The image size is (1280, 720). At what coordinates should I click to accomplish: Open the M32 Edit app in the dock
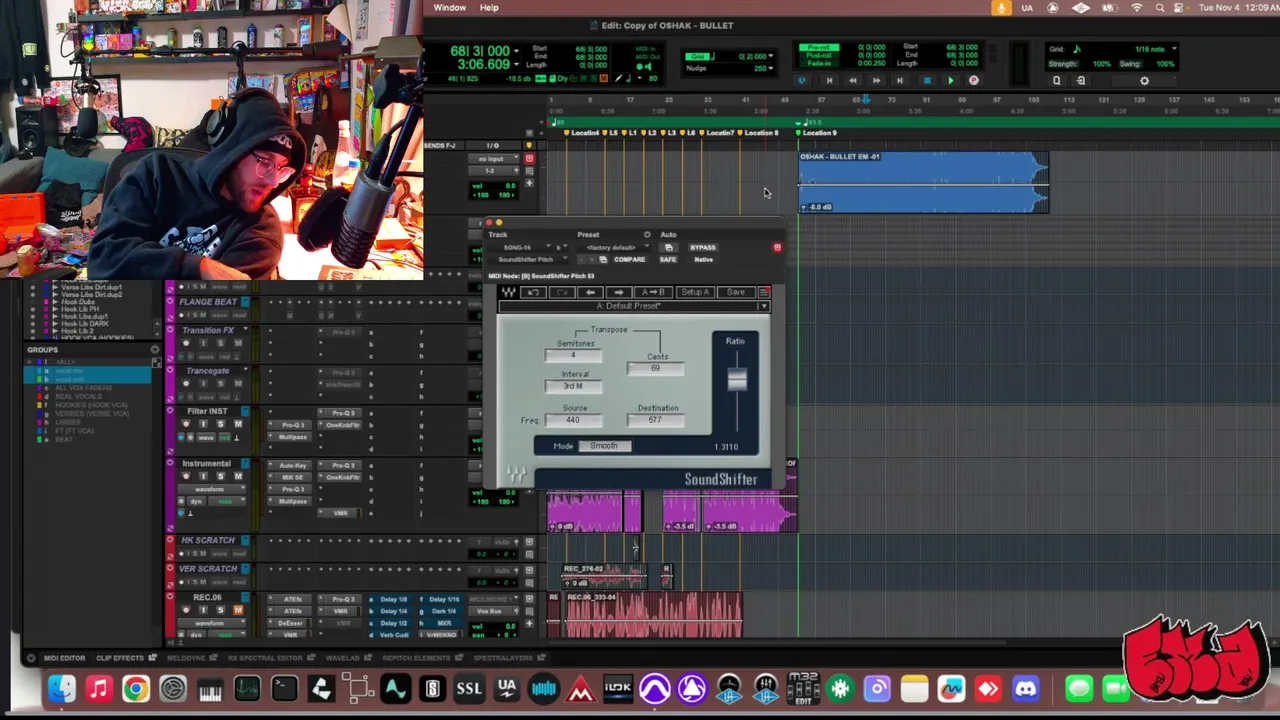point(803,688)
